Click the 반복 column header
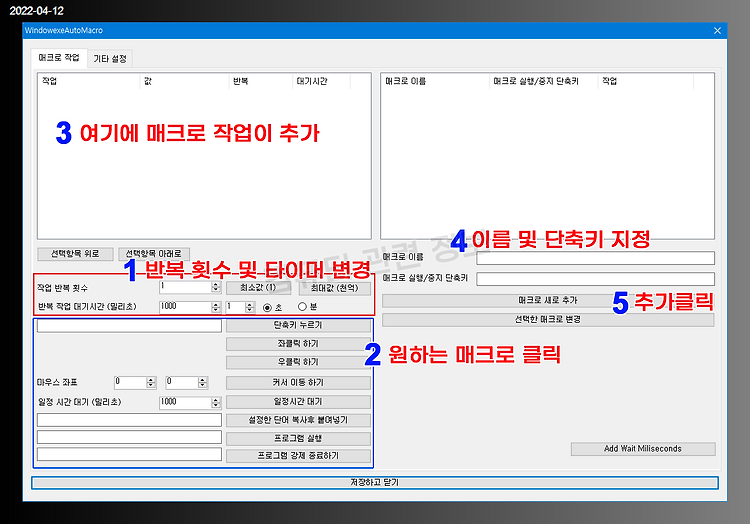The image size is (750, 524). (261, 81)
